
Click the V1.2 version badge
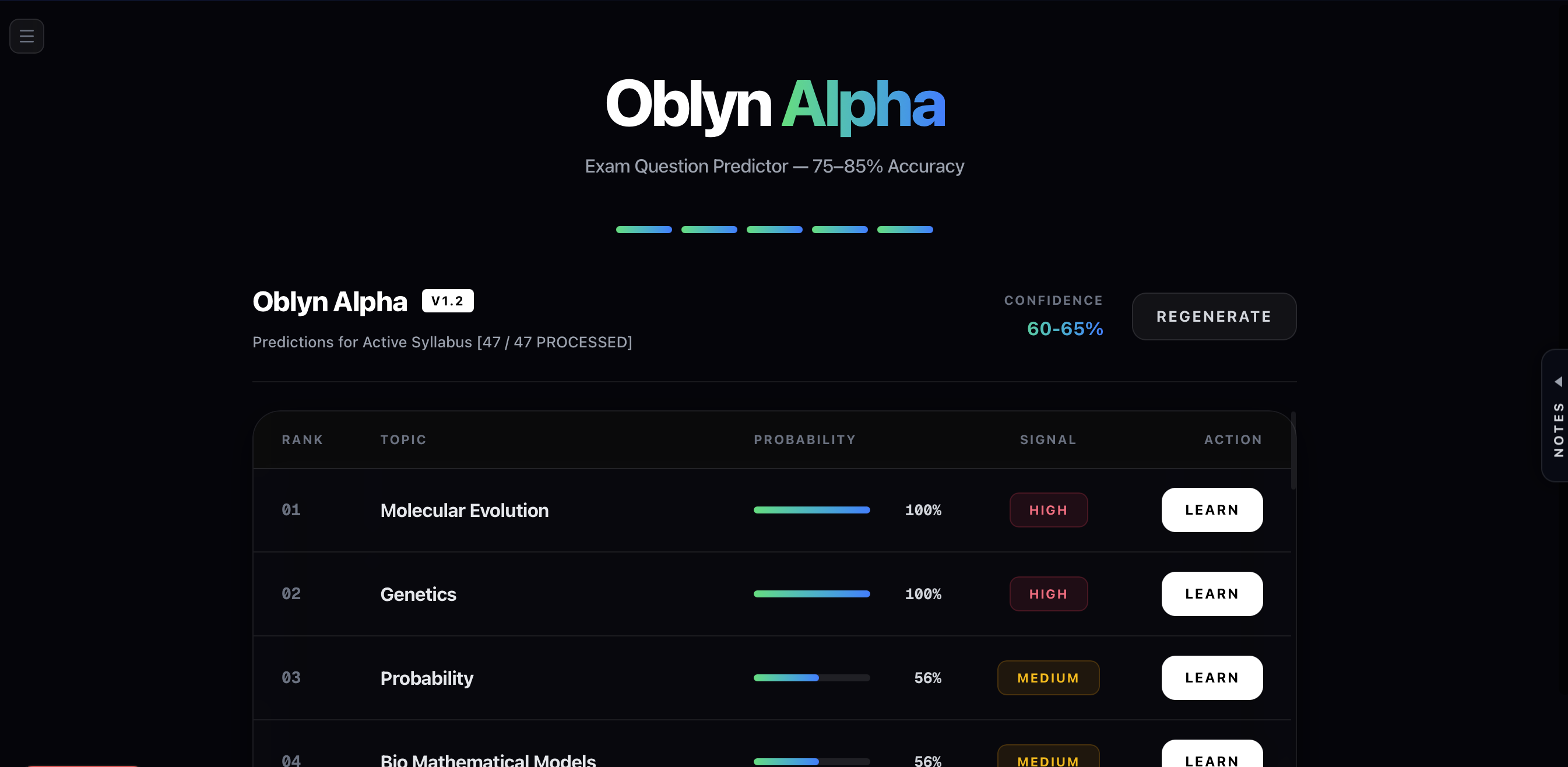click(x=448, y=300)
